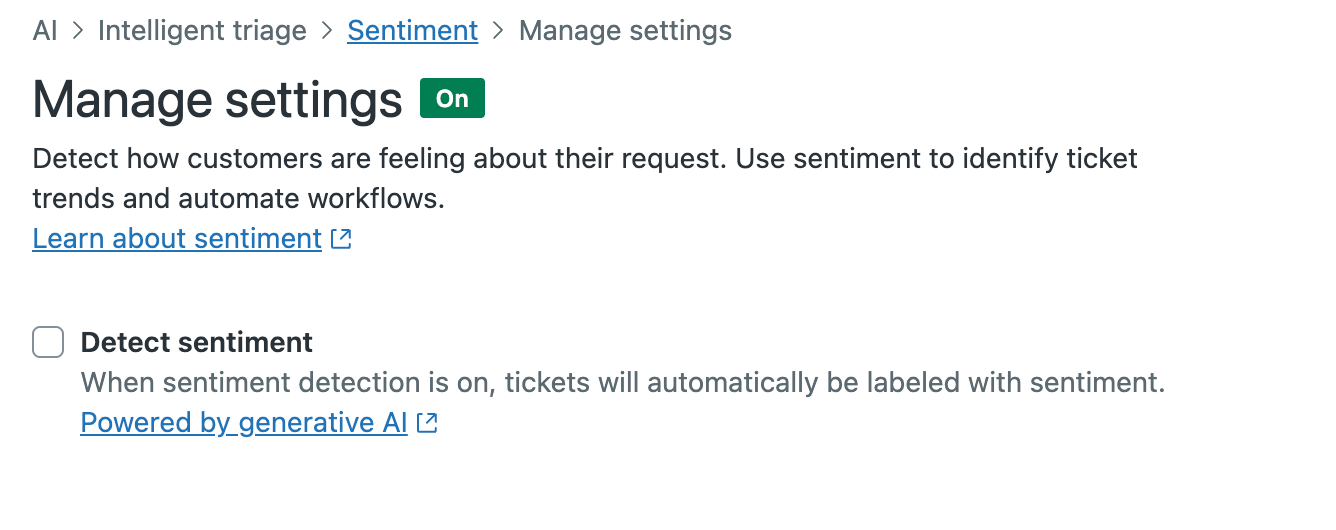The image size is (1336, 530).
Task: Follow the Powered by generative AI link
Action: (244, 423)
